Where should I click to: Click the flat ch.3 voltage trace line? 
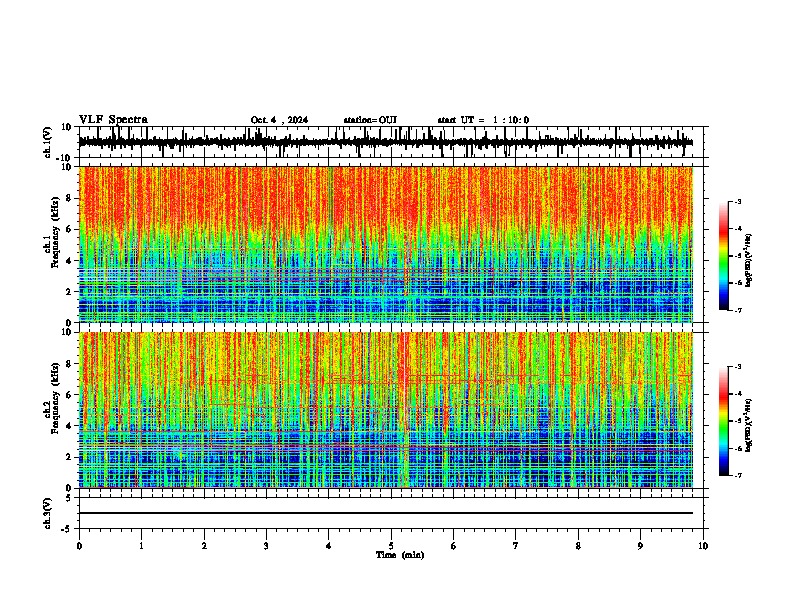[x=386, y=513]
